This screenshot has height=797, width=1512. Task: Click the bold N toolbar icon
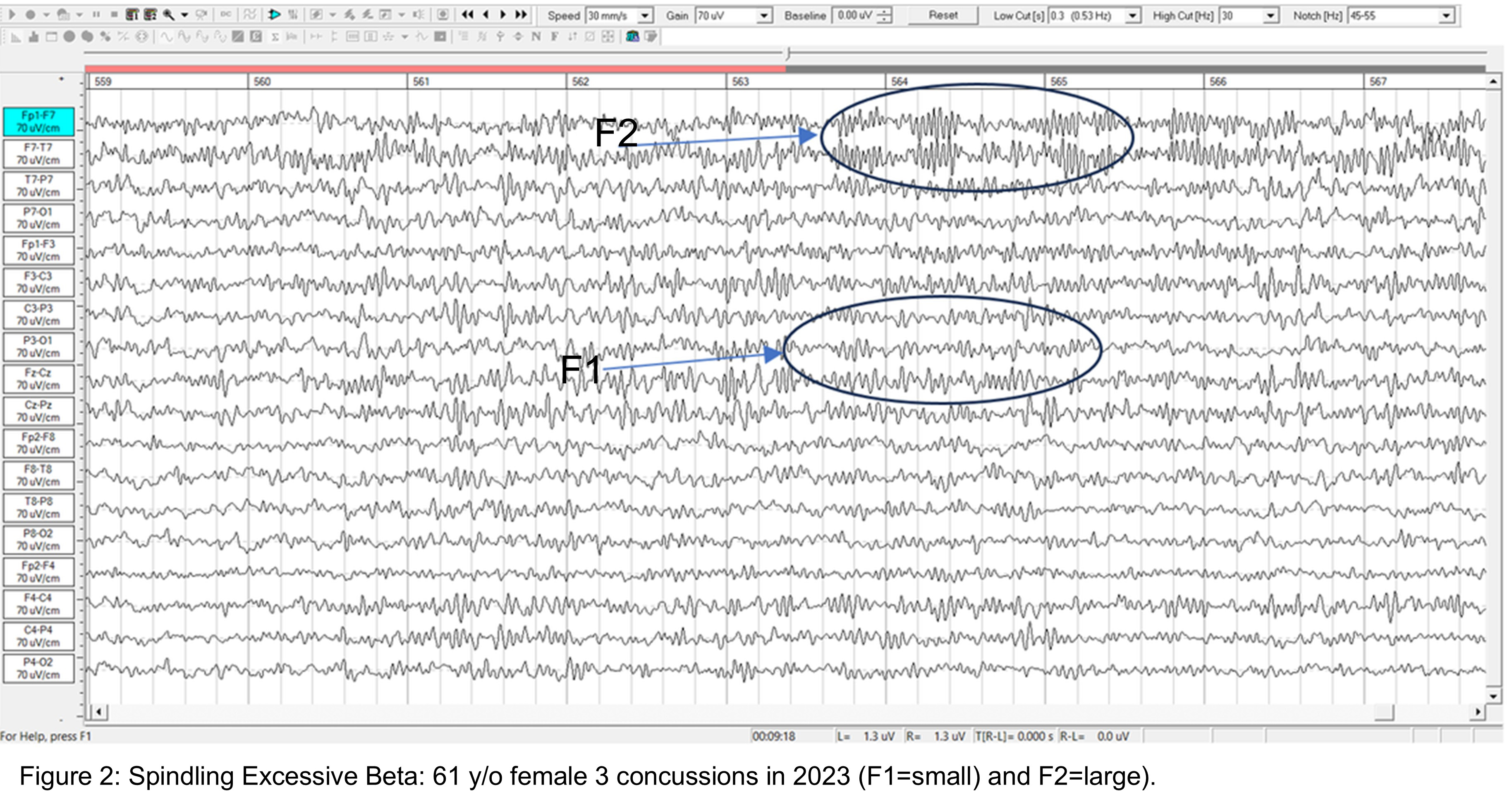[x=536, y=37]
